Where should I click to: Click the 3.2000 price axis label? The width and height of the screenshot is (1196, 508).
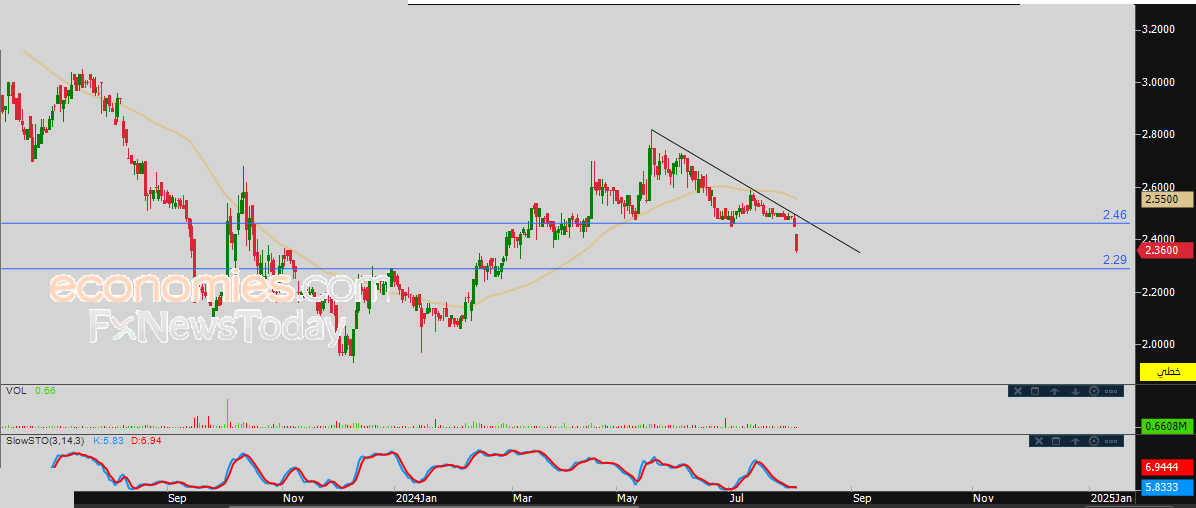point(1157,29)
